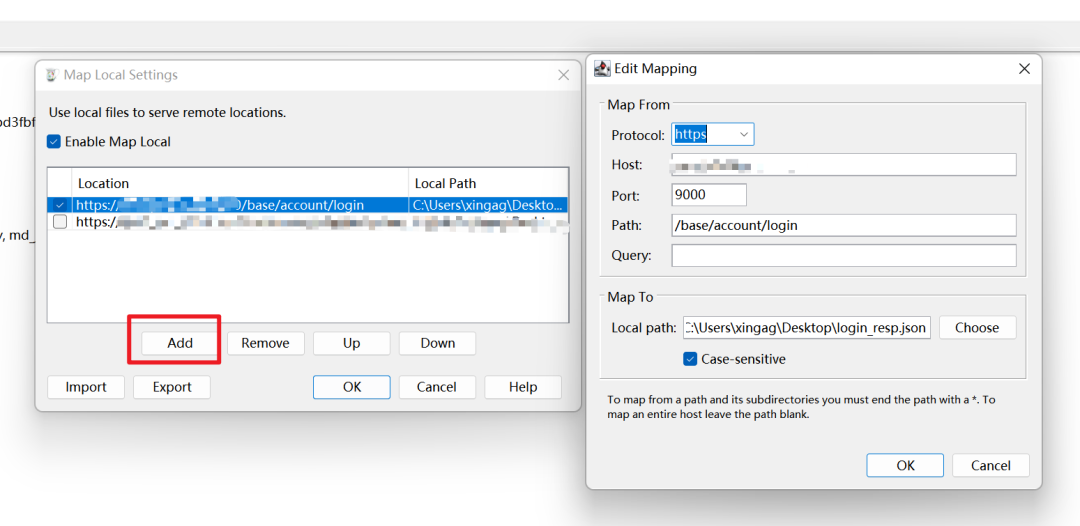
Task: Open Help in Map Local Settings
Action: point(523,387)
